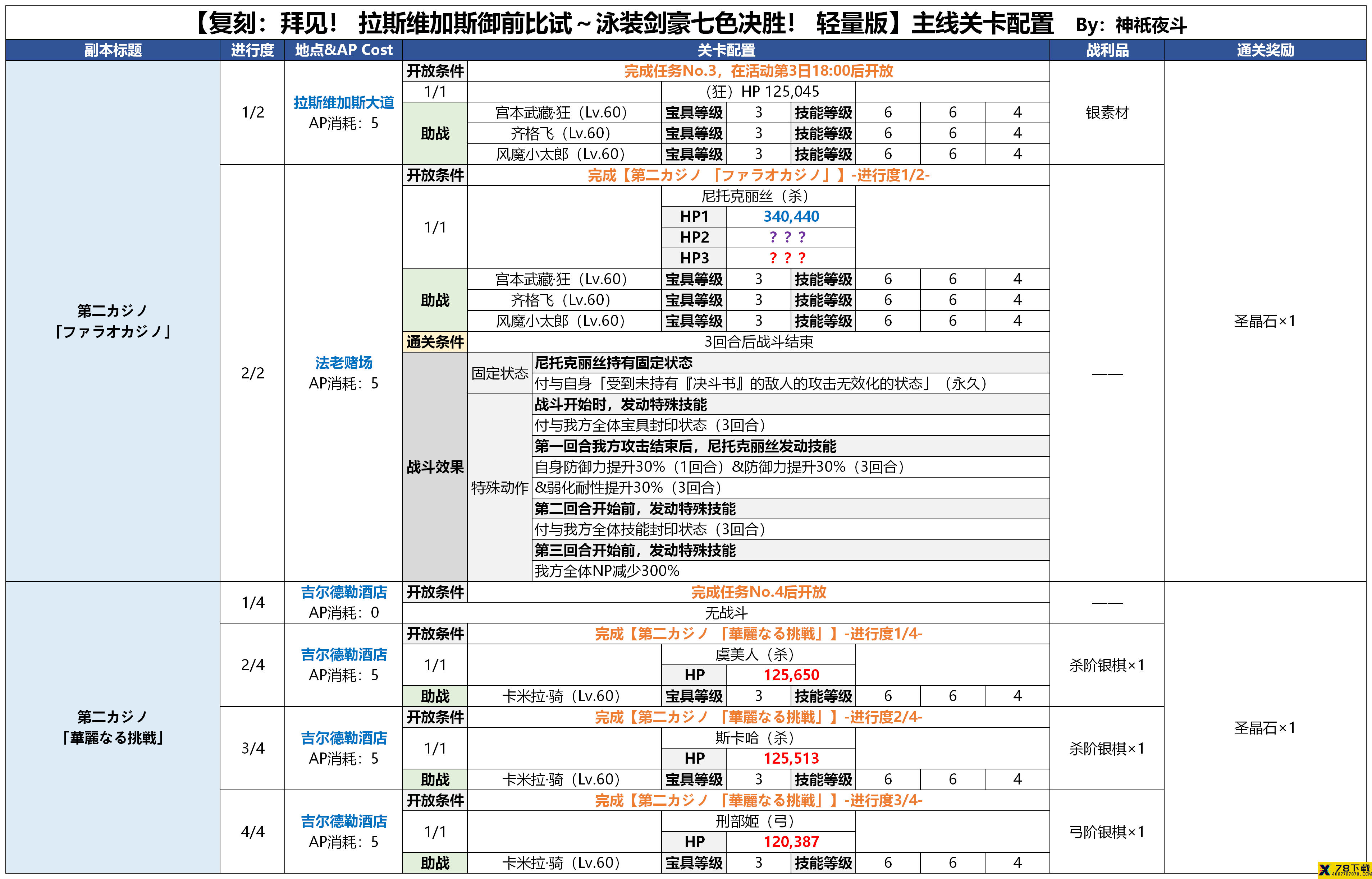Click the unlock text ending '-进行度3/4-'
The image size is (1372, 879).
click(x=758, y=800)
